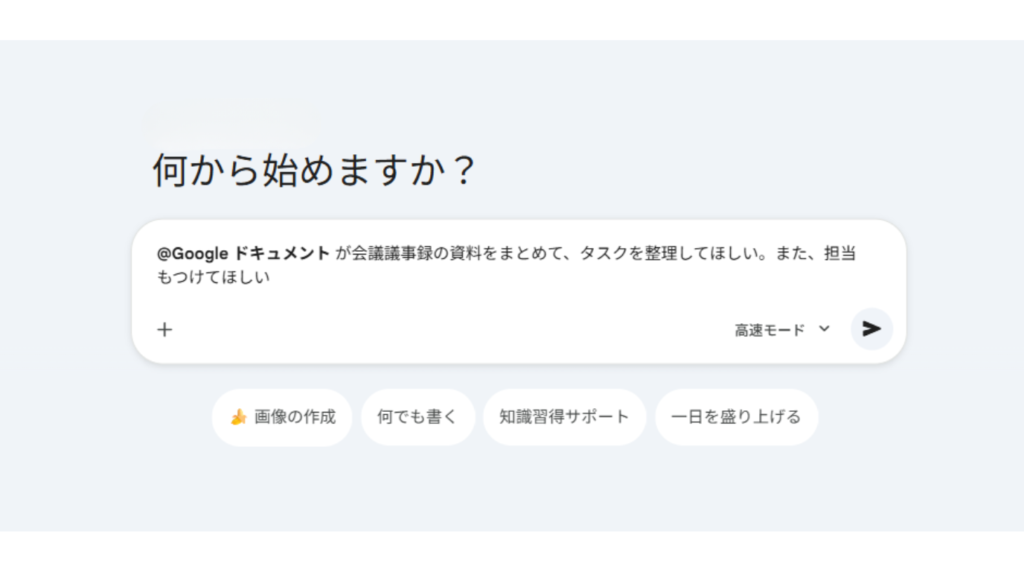Open the 高速モード mode selector
This screenshot has height=572, width=1024.
770,330
